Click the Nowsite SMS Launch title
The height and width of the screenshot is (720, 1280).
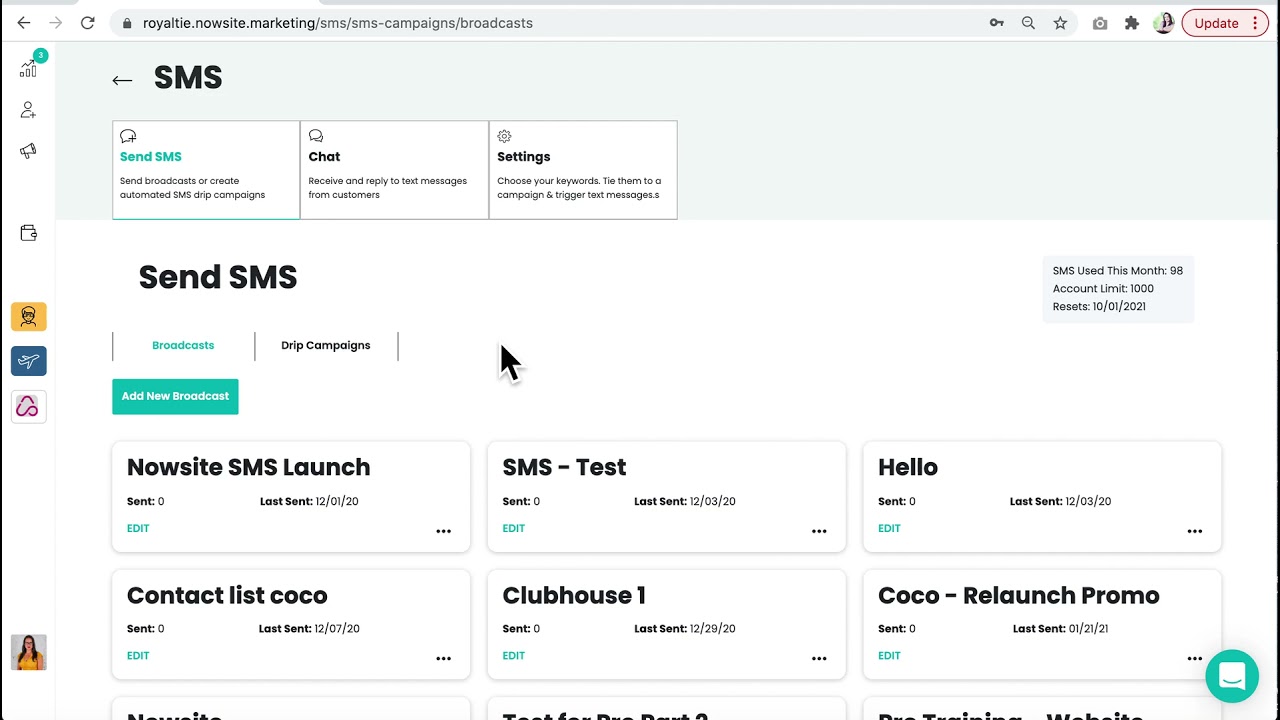248,467
